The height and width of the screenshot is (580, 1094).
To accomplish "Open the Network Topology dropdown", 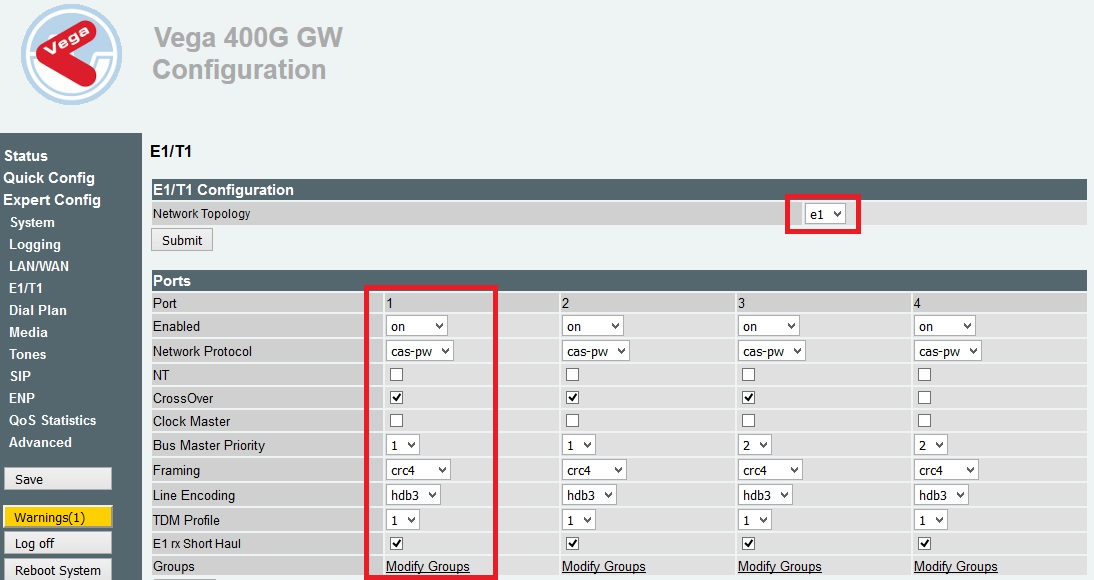I will point(824,214).
